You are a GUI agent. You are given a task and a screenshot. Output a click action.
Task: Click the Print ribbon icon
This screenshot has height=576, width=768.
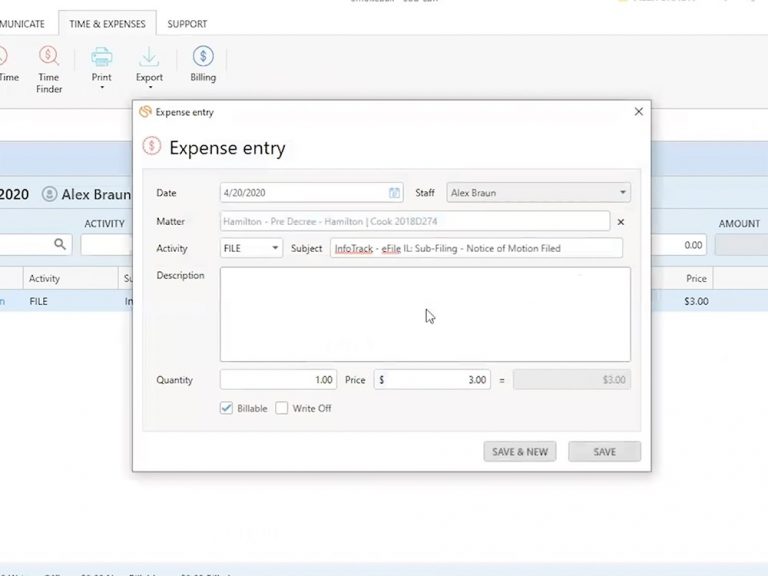[x=101, y=57]
